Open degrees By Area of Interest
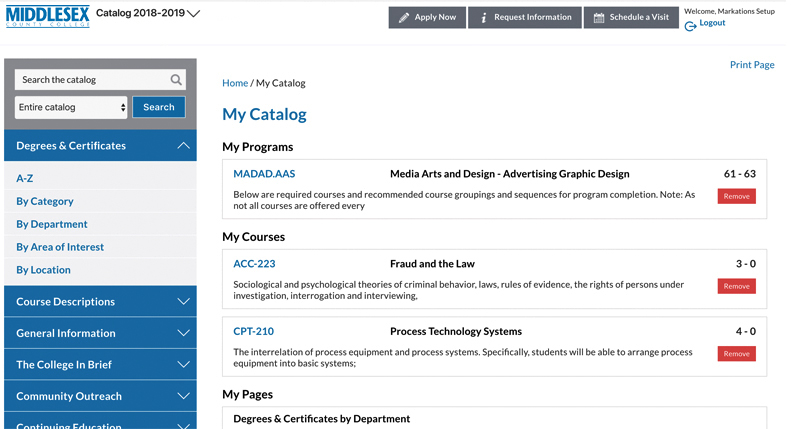The image size is (795, 429). [x=60, y=247]
